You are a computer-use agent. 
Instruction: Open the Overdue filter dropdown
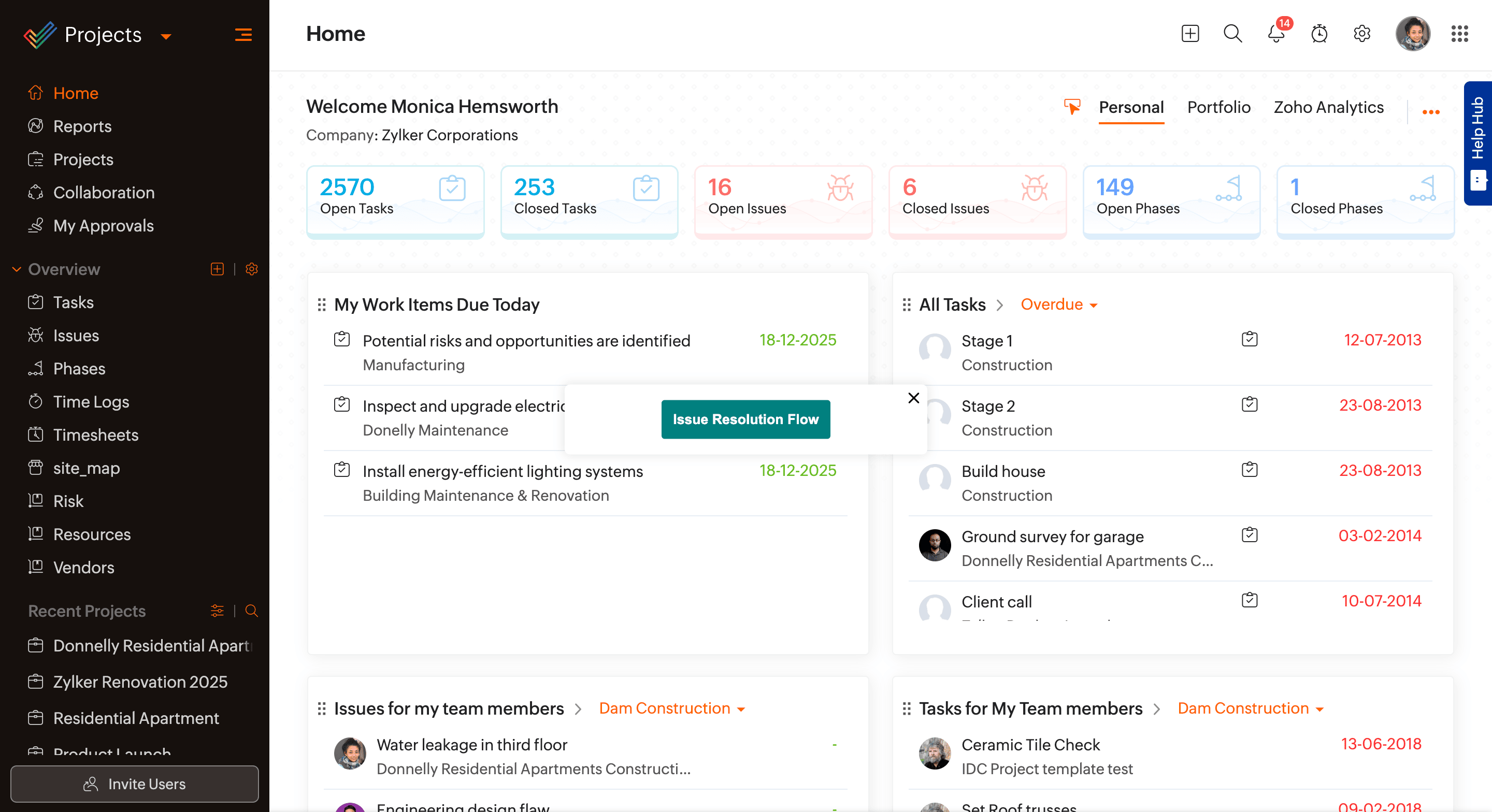click(x=1059, y=304)
